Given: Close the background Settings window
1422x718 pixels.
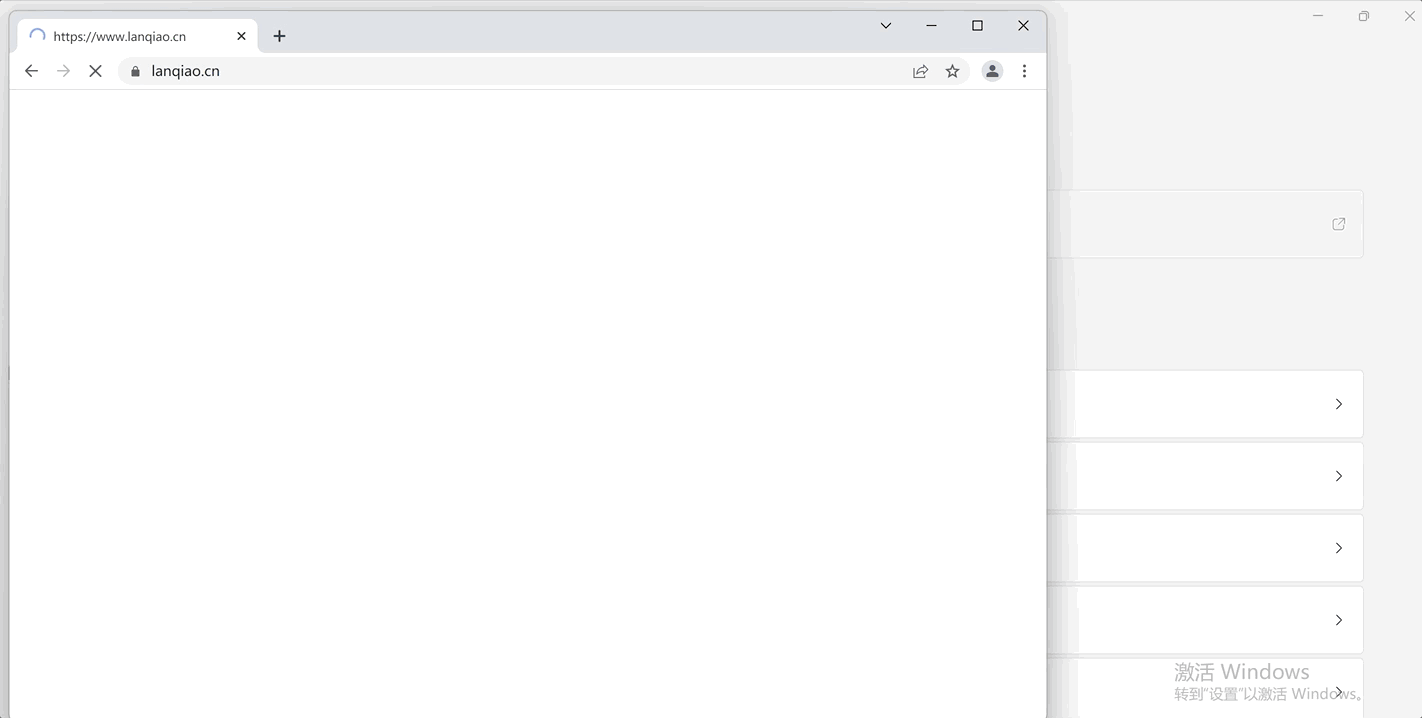Looking at the screenshot, I should point(1408,16).
